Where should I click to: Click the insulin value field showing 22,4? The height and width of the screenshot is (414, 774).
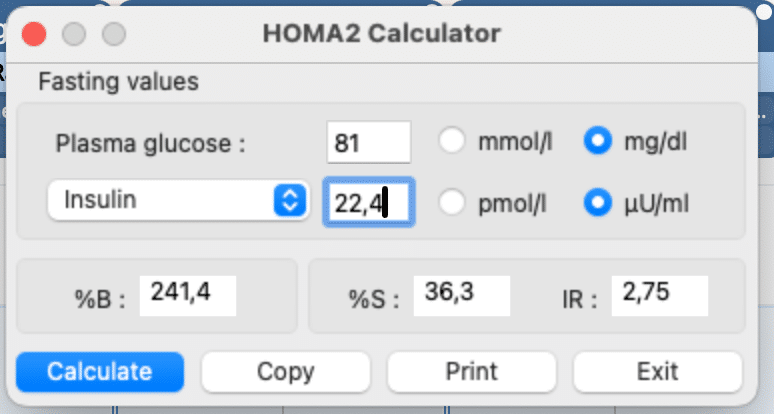pos(368,203)
